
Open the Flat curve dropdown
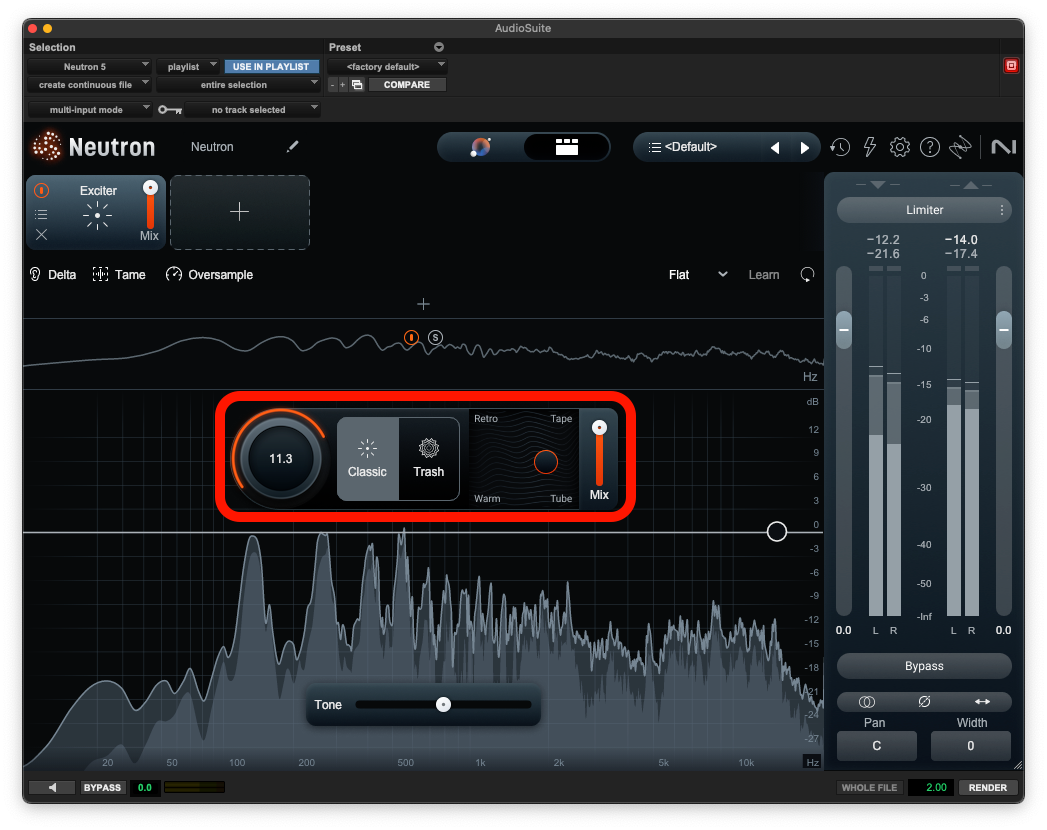(698, 274)
